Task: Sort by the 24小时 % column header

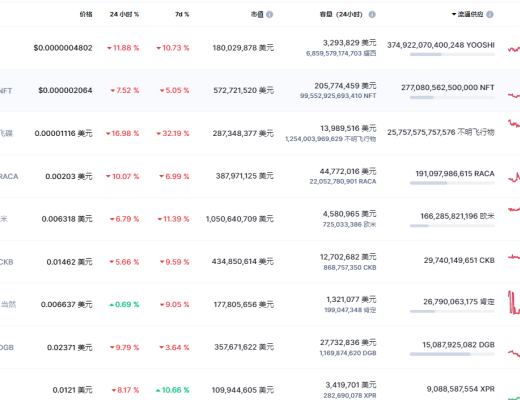Action: click(x=124, y=14)
